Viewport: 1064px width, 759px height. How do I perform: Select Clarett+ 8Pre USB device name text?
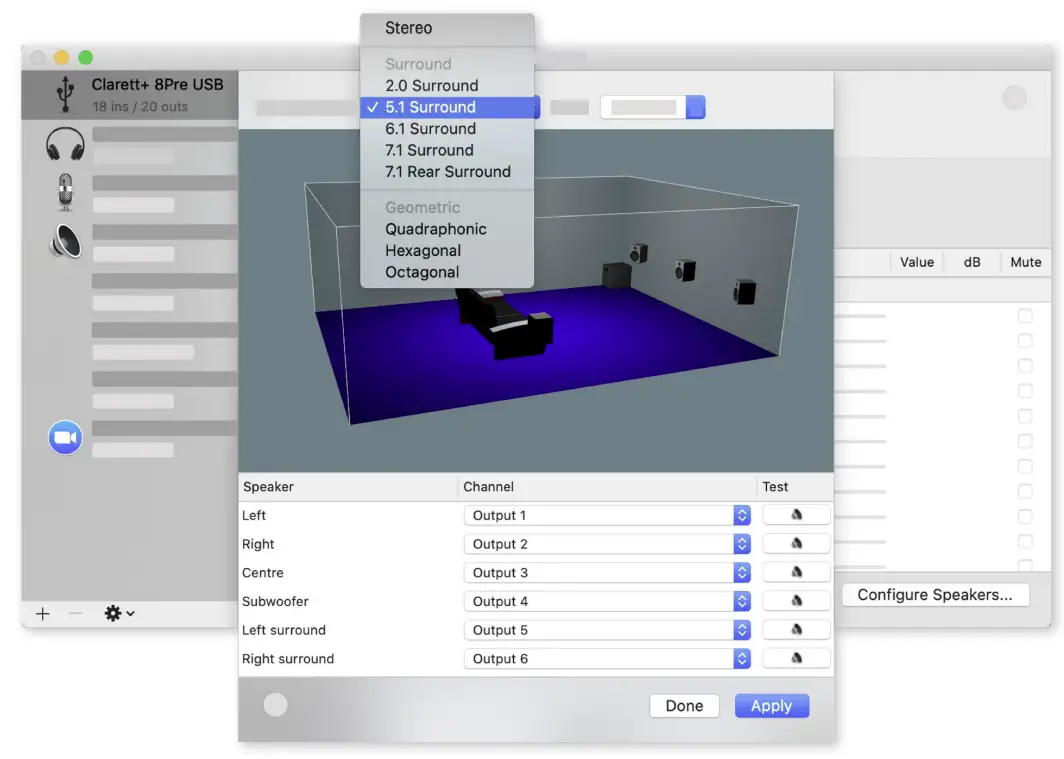coord(157,85)
